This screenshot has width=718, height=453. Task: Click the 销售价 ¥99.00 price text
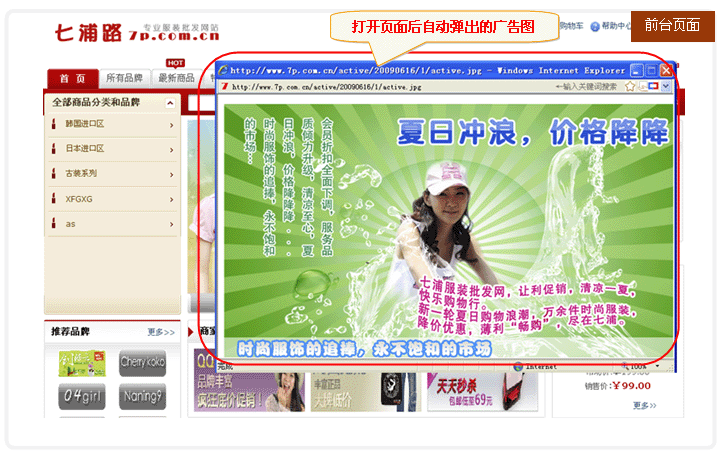618,386
